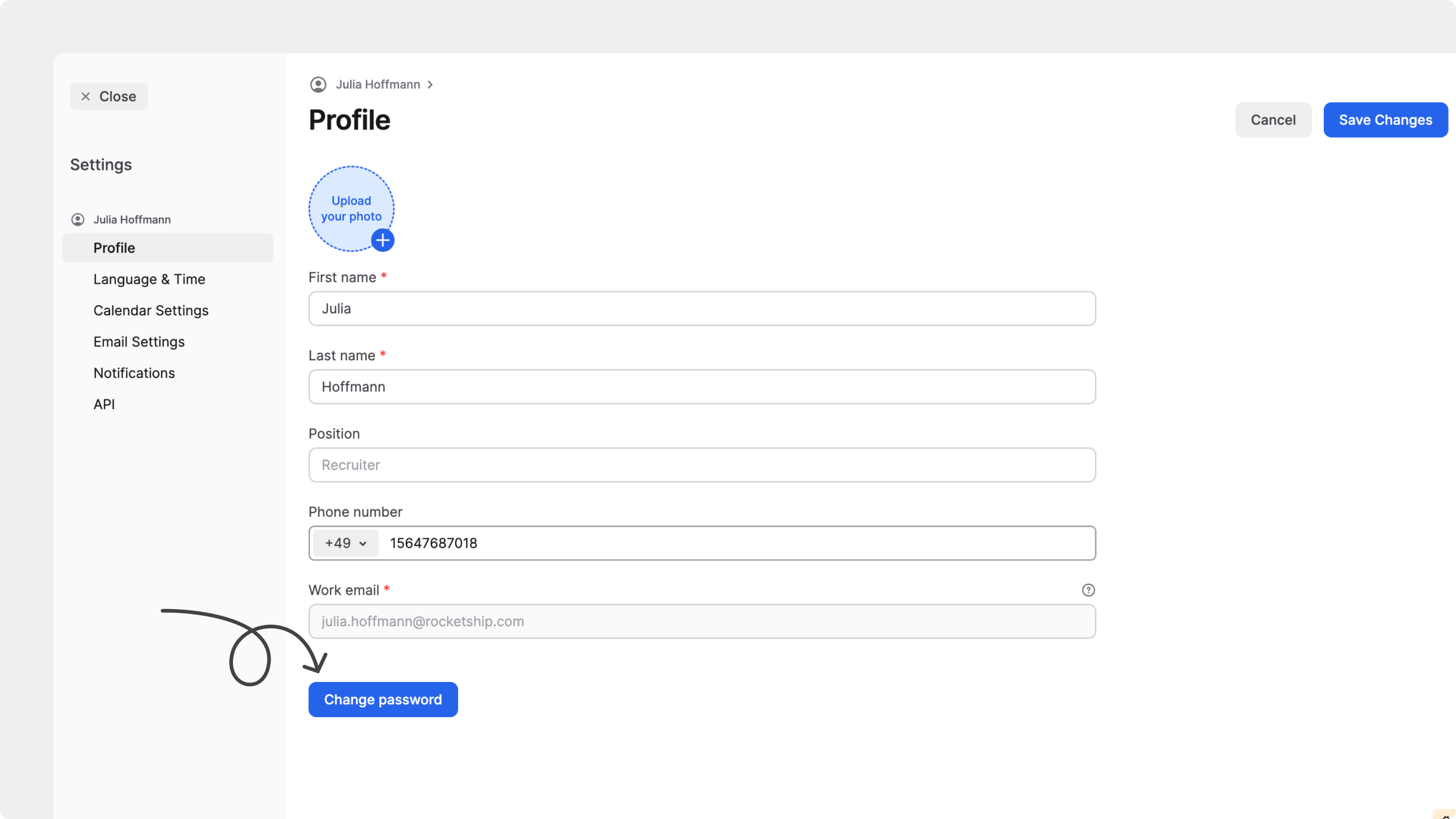Click the X icon on the Close button
This screenshot has height=819, width=1456.
tap(86, 96)
